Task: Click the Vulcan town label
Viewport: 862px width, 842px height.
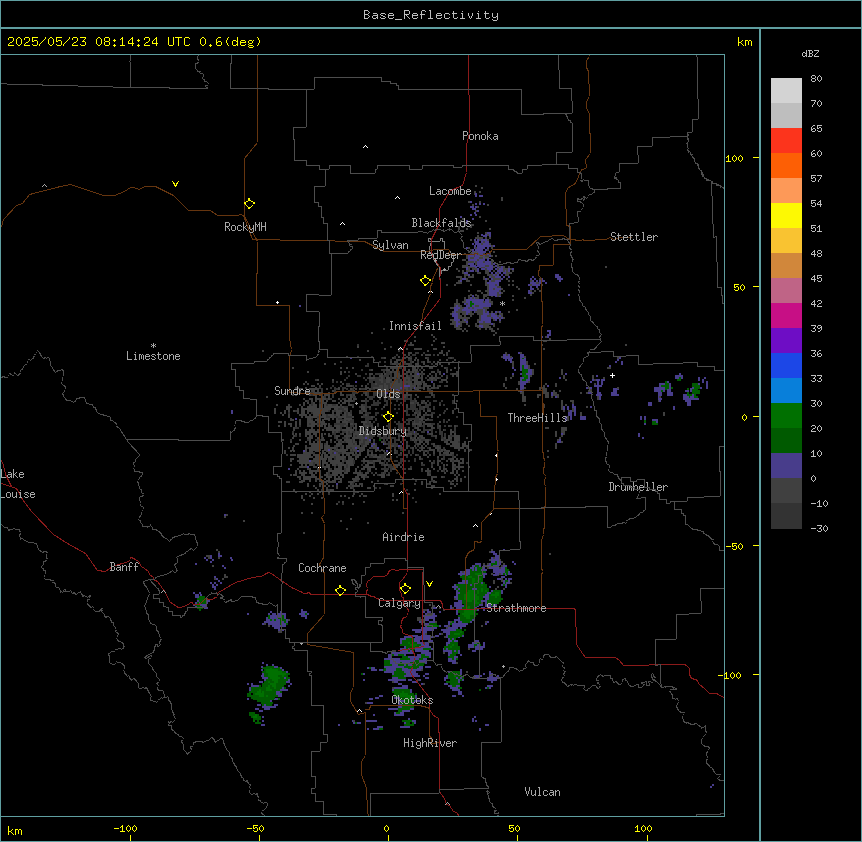Action: coord(543,792)
